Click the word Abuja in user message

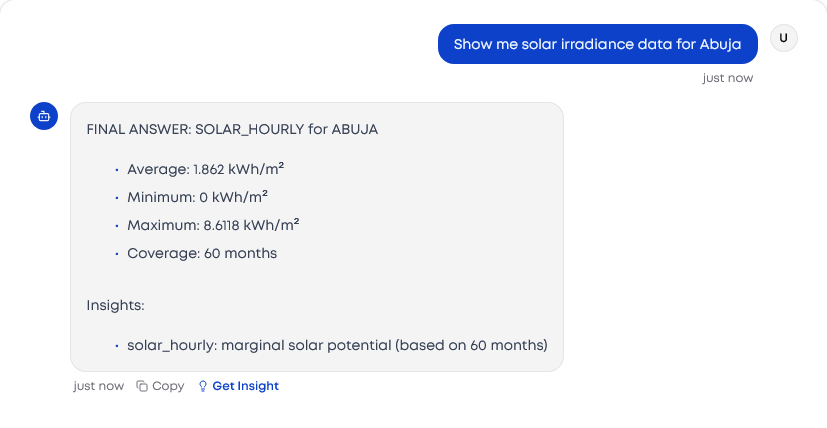point(721,44)
